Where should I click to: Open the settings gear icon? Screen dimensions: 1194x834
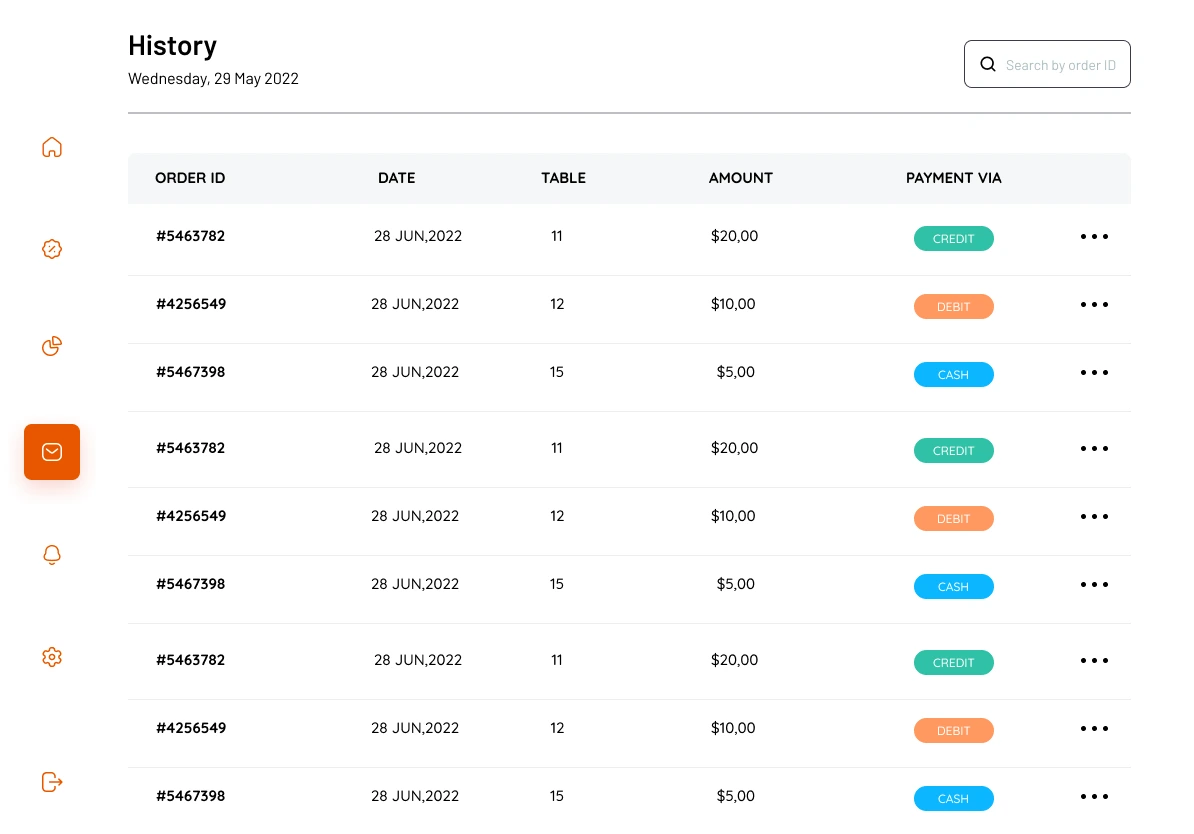coord(52,657)
